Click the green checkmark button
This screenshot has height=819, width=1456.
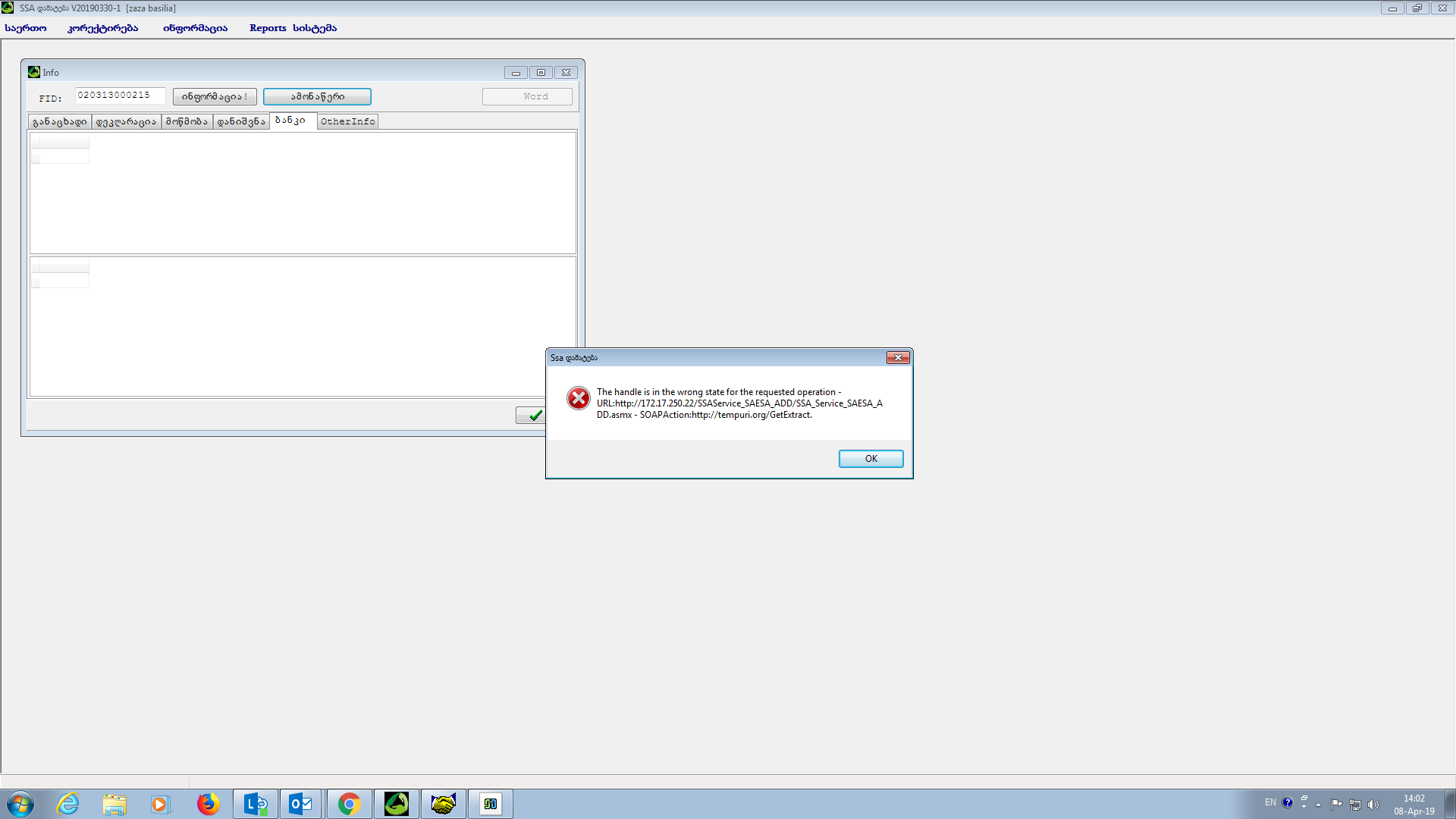533,416
